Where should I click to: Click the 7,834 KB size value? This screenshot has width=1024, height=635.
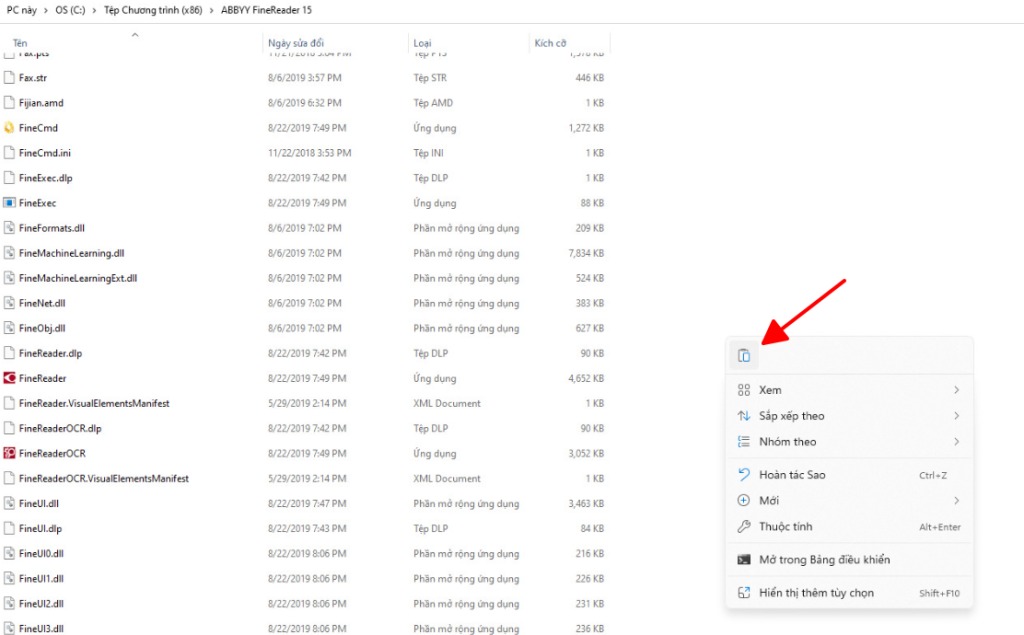pyautogui.click(x=586, y=253)
